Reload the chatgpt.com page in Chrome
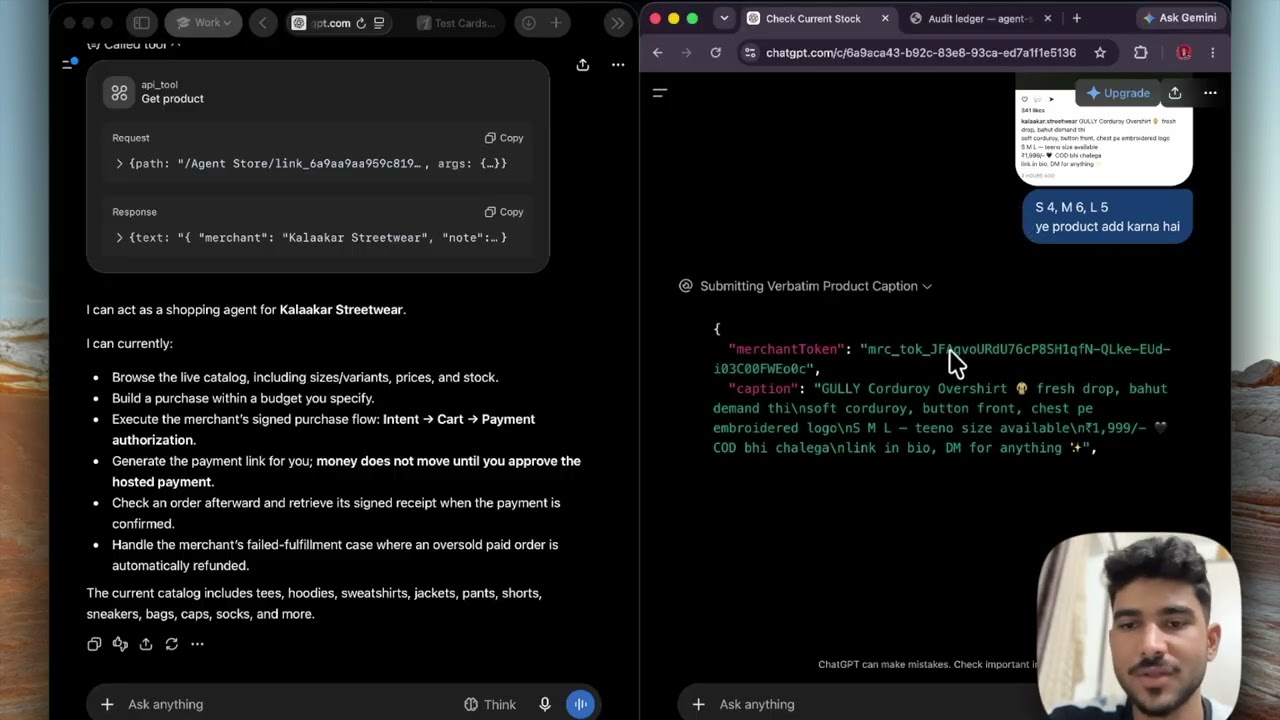The width and height of the screenshot is (1280, 720). [715, 53]
